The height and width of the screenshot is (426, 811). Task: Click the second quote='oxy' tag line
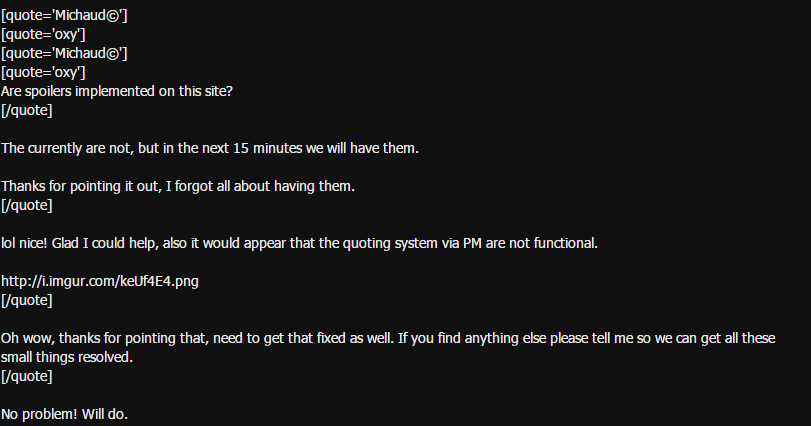43,72
